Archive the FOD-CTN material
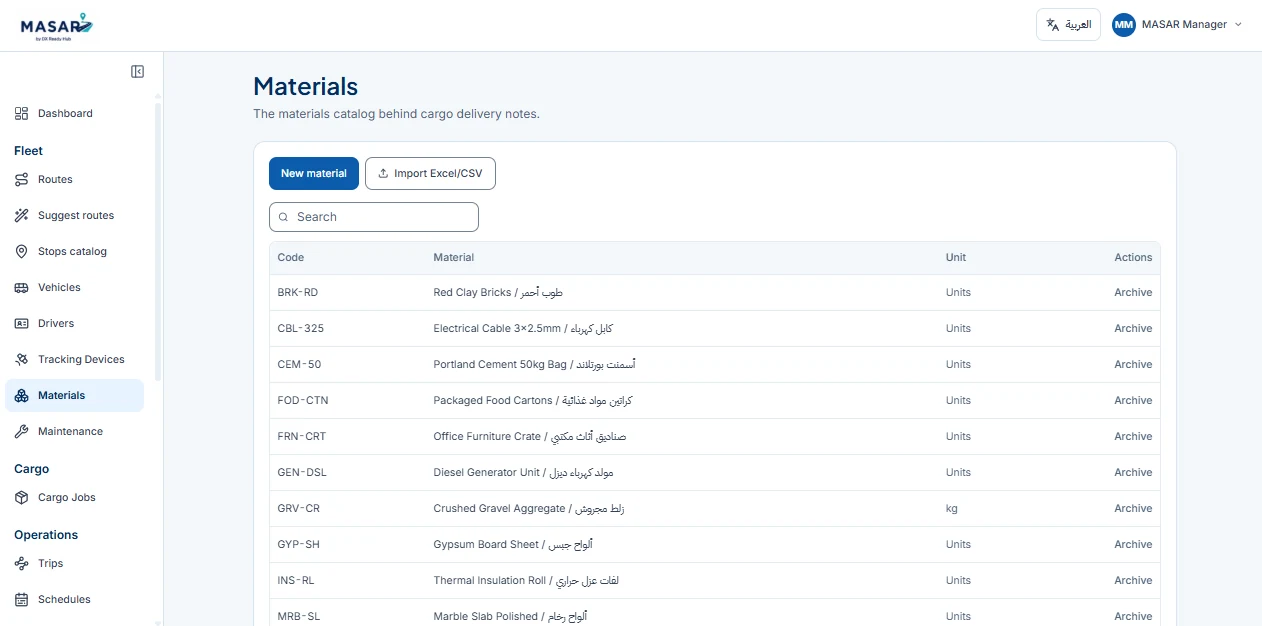1262x626 pixels. click(1133, 401)
